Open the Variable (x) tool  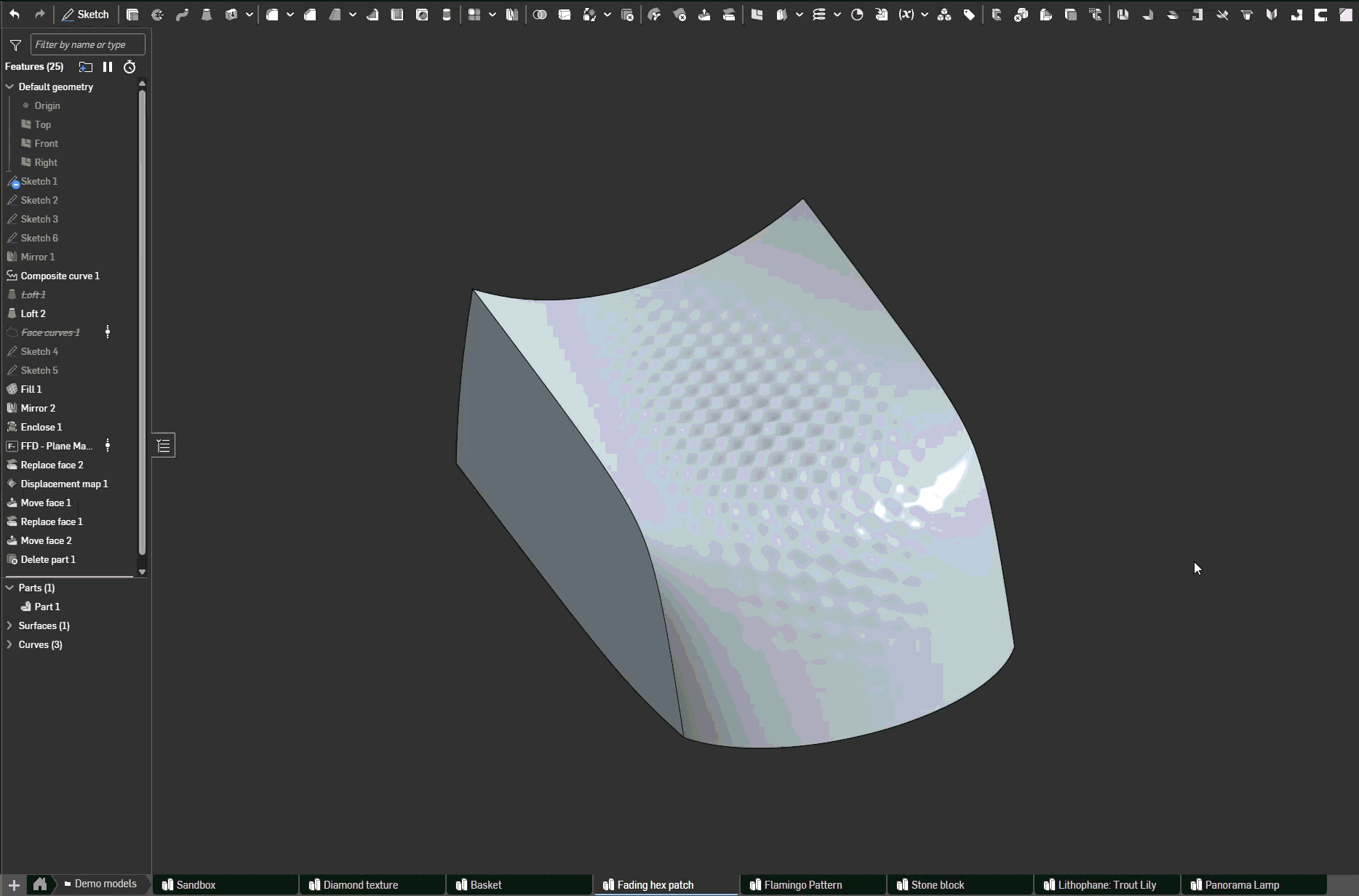(906, 15)
